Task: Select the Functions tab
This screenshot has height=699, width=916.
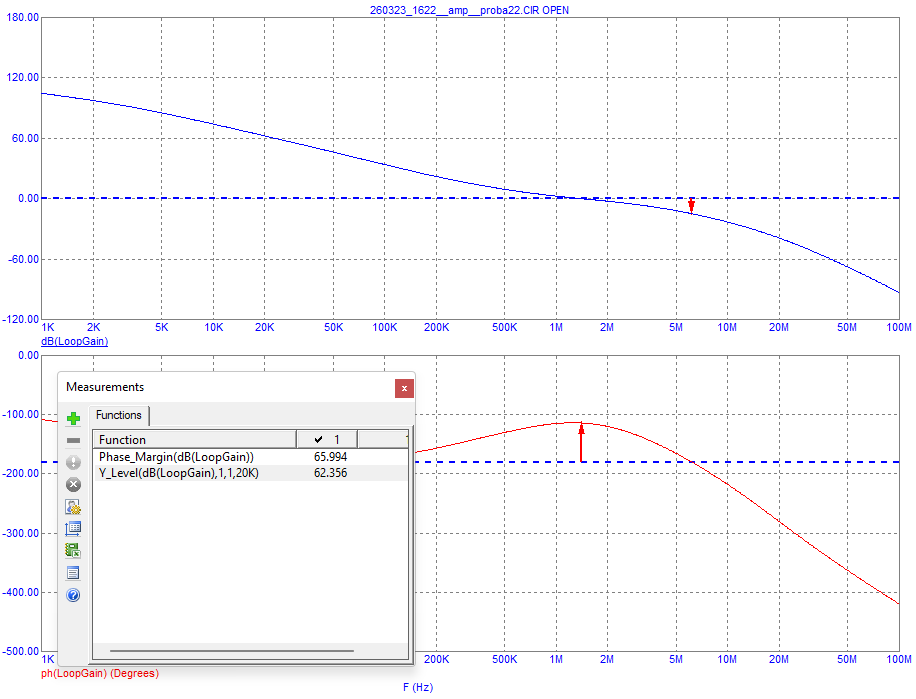Action: point(119,415)
